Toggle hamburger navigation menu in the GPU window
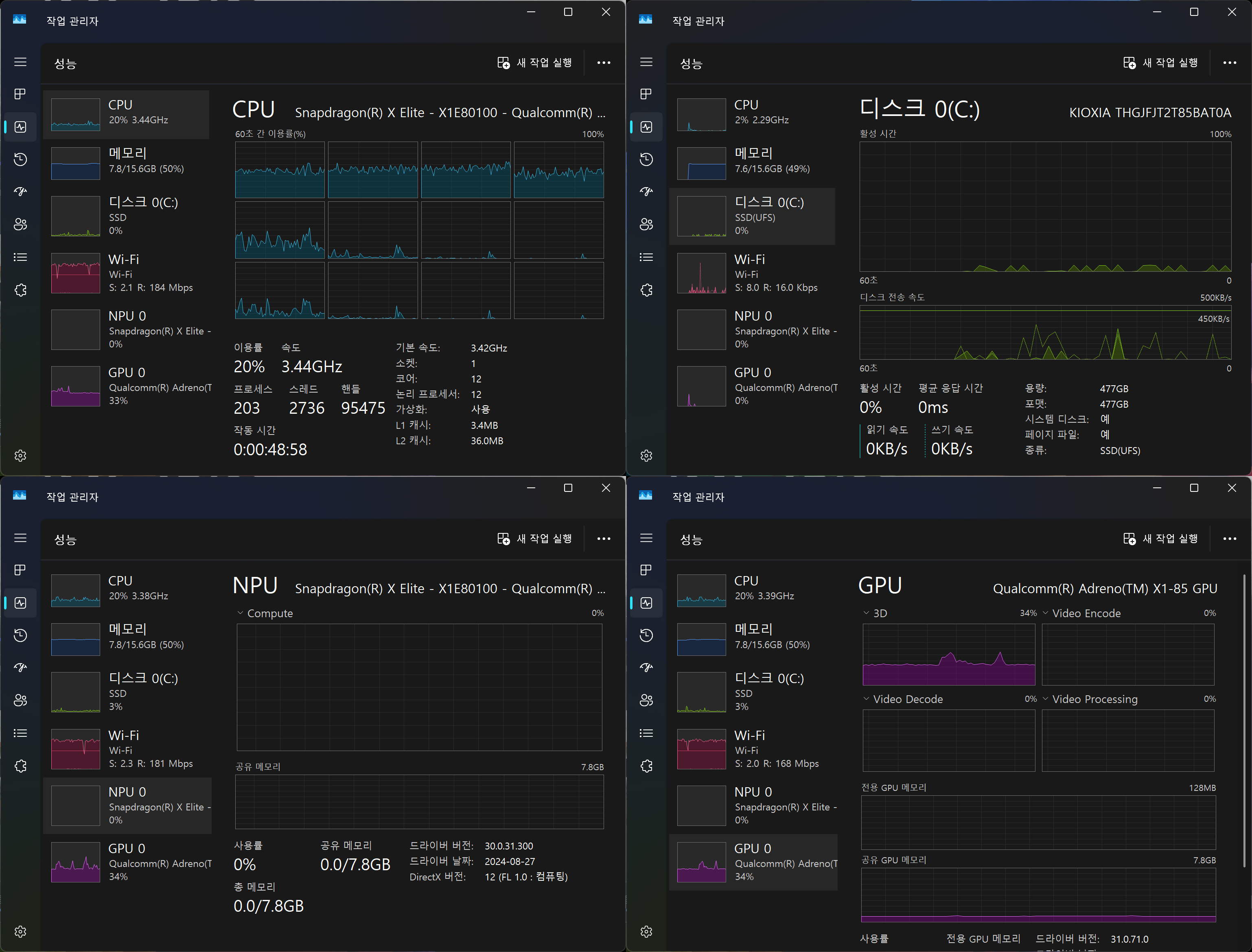Image resolution: width=1252 pixels, height=952 pixels. click(646, 538)
